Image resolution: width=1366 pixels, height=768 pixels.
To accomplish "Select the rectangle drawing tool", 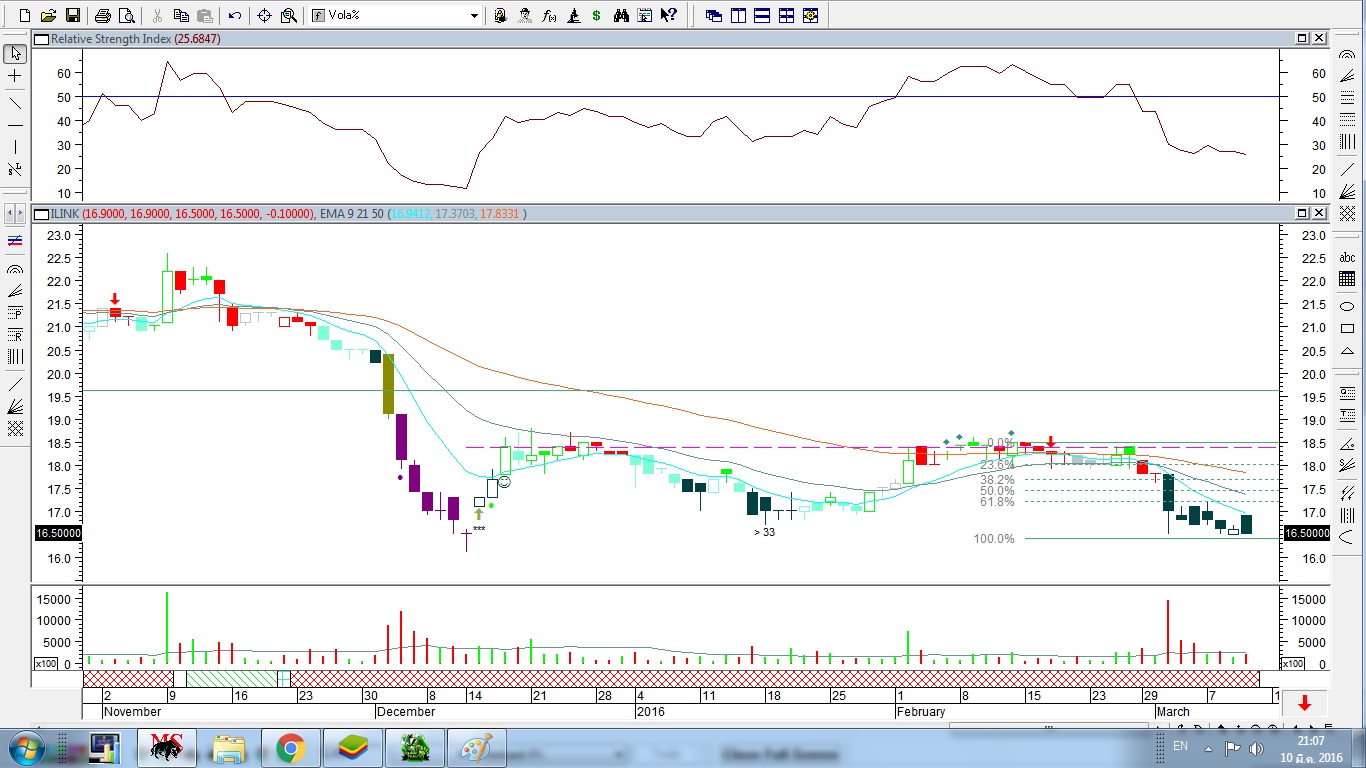I will coord(1346,328).
